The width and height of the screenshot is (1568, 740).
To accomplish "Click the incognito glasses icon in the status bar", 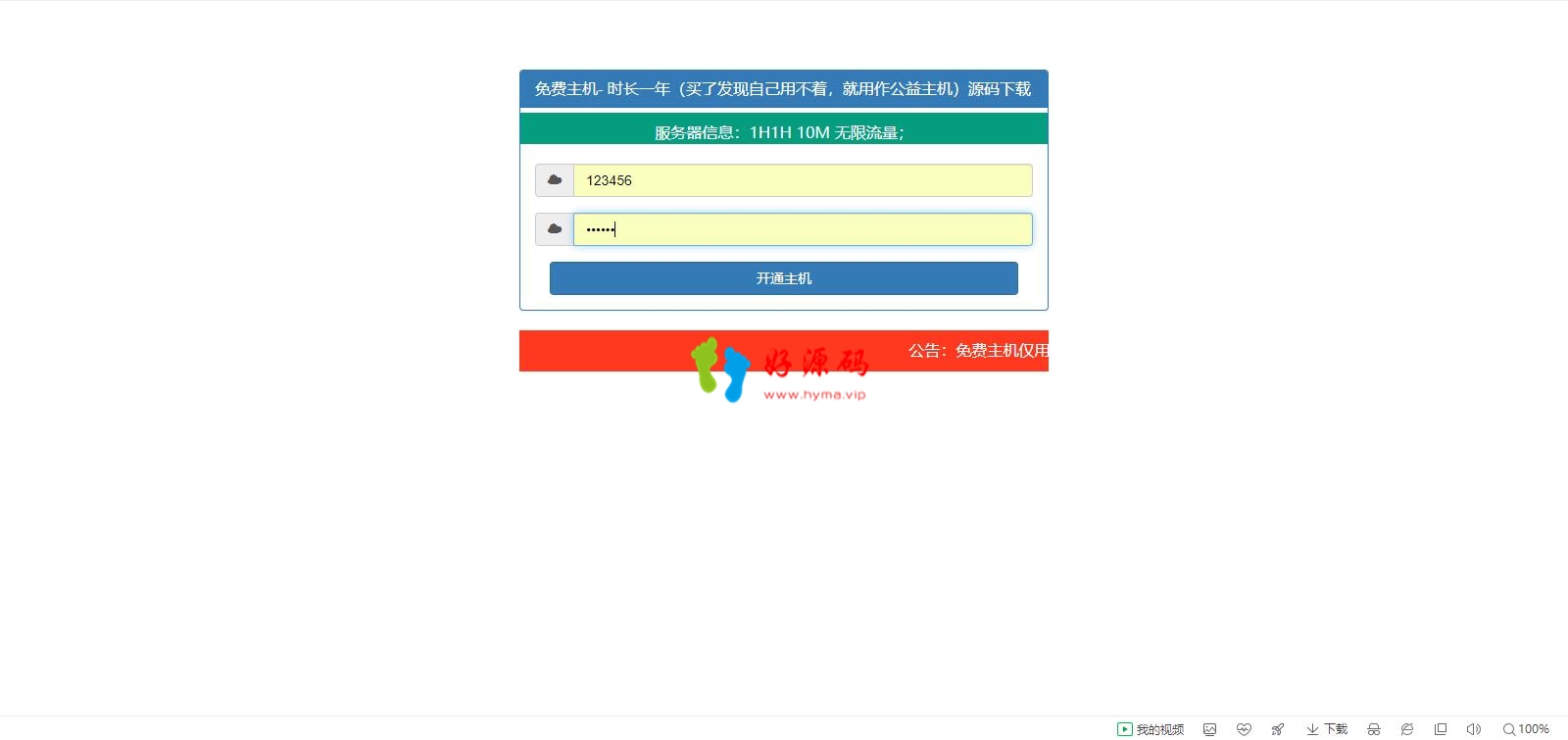I will coord(1374,729).
